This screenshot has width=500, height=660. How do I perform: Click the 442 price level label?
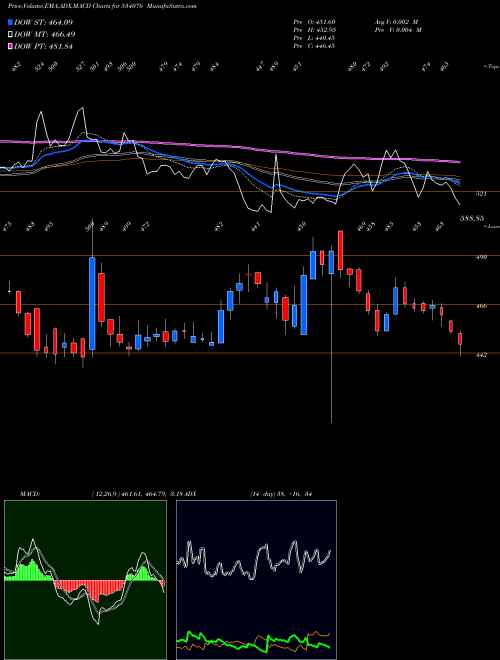482,355
